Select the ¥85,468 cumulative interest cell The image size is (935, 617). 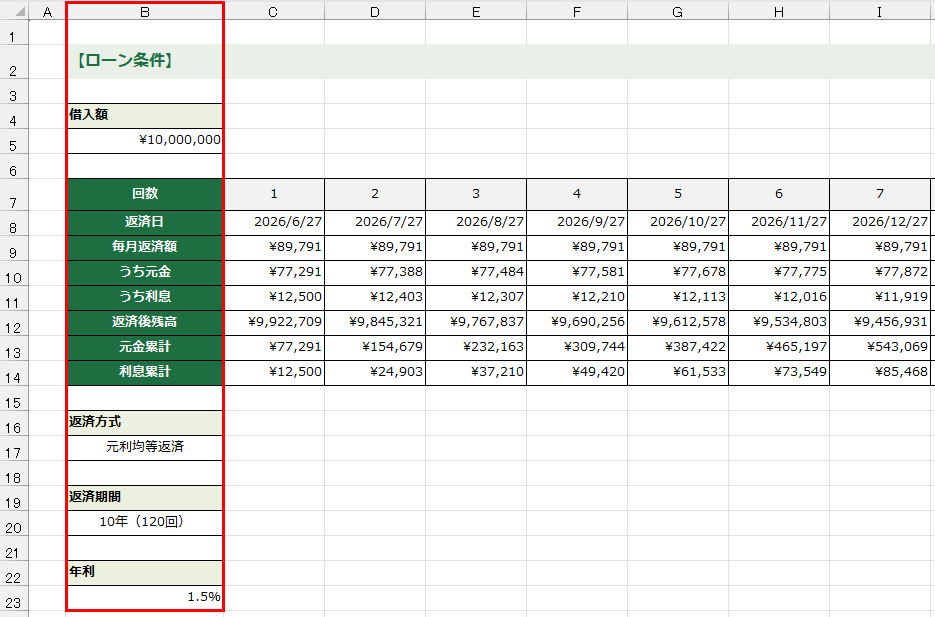pyautogui.click(x=880, y=373)
